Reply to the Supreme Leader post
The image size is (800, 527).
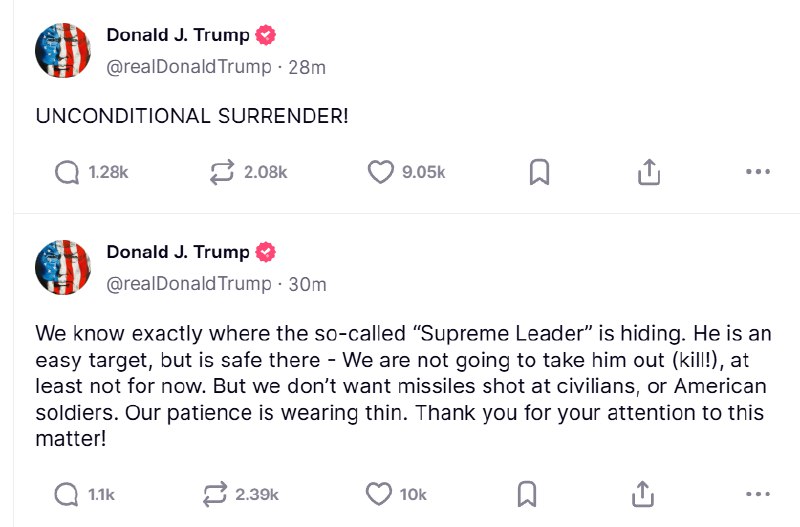66,494
